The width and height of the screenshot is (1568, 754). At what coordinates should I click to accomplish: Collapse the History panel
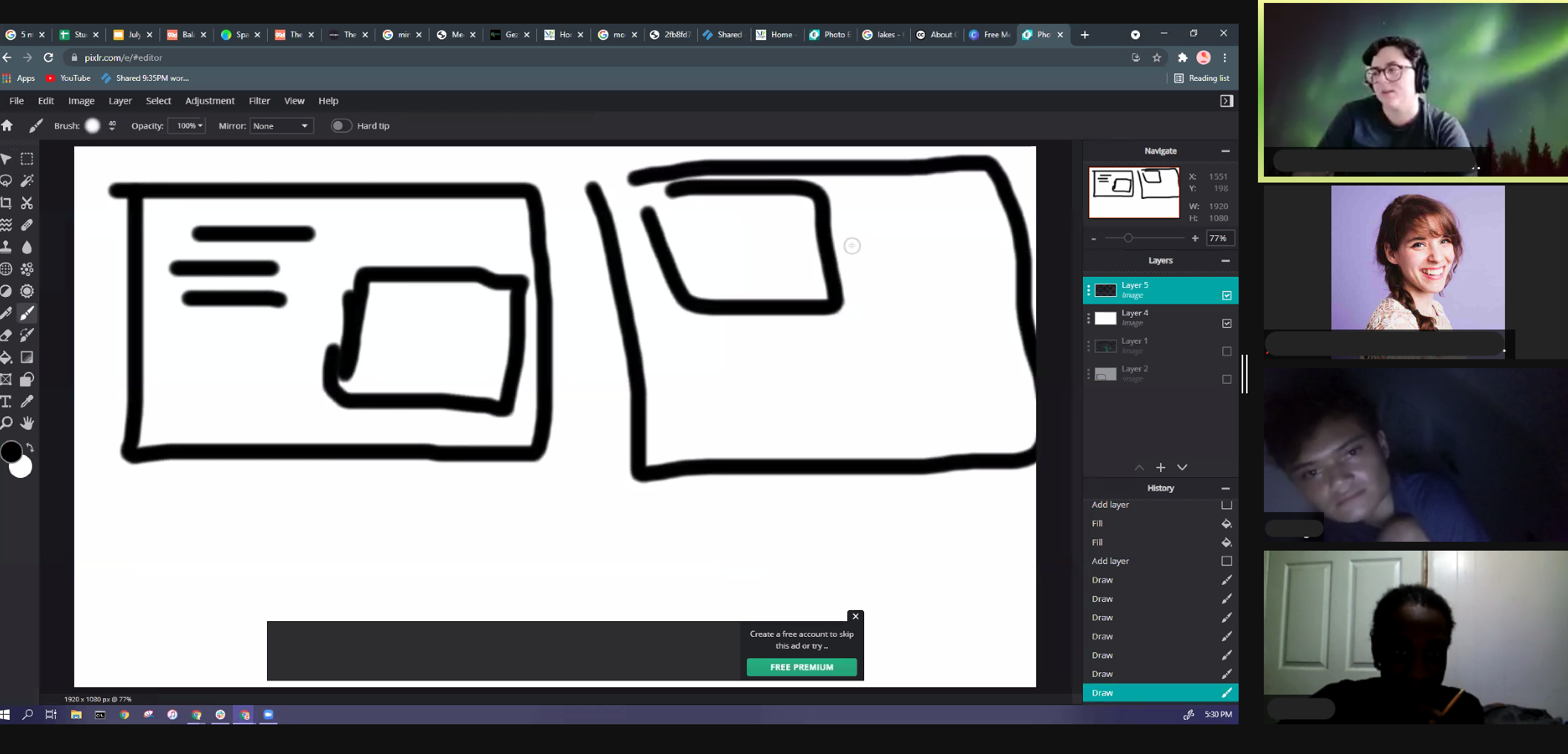(1225, 488)
